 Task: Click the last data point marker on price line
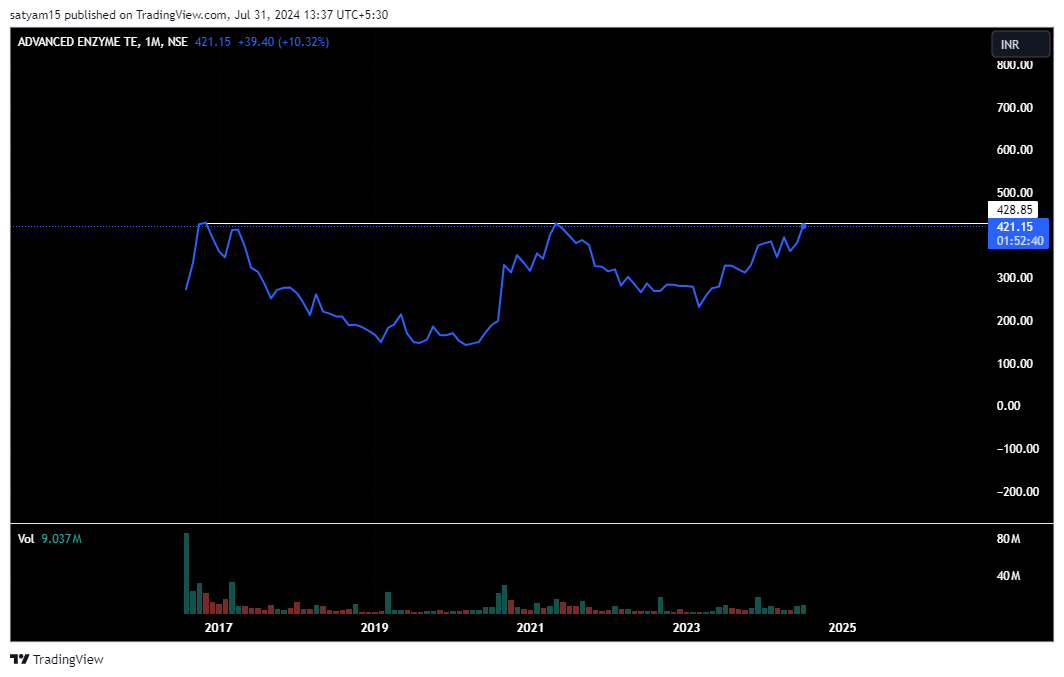pyautogui.click(x=803, y=226)
